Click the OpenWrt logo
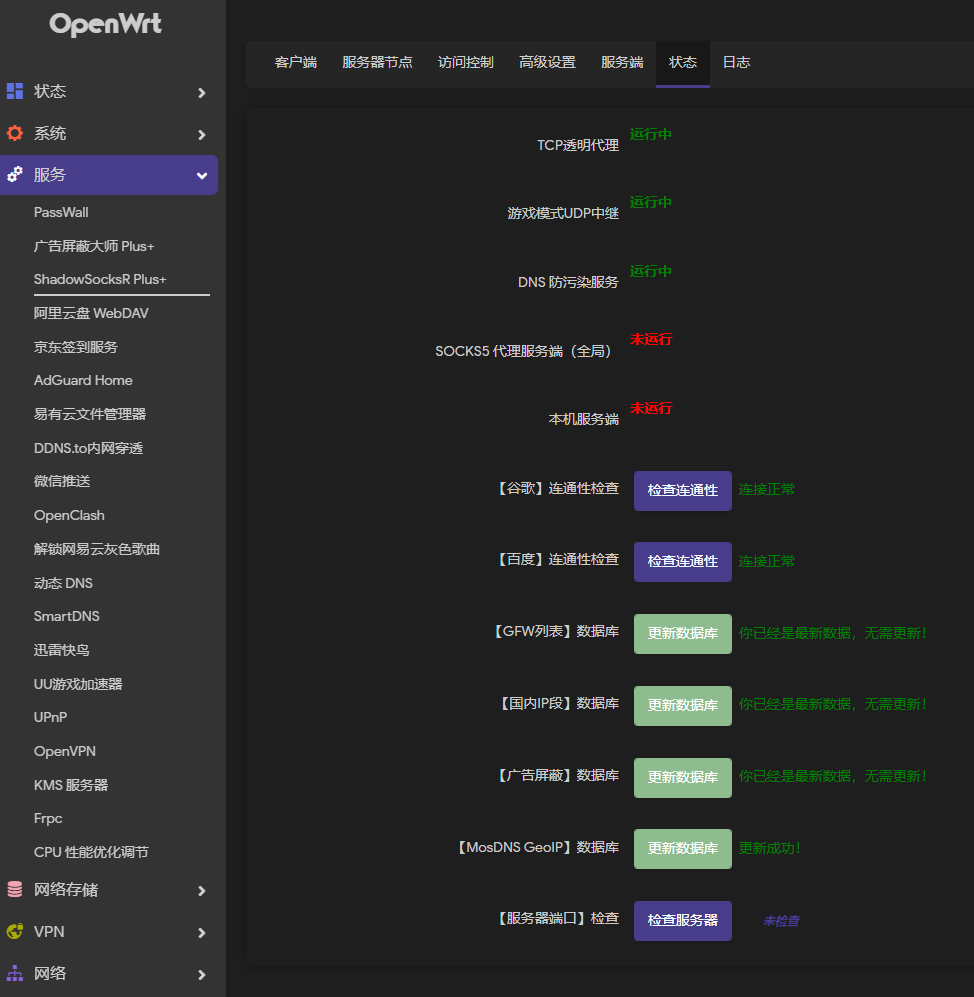The height and width of the screenshot is (997, 974). point(106,24)
